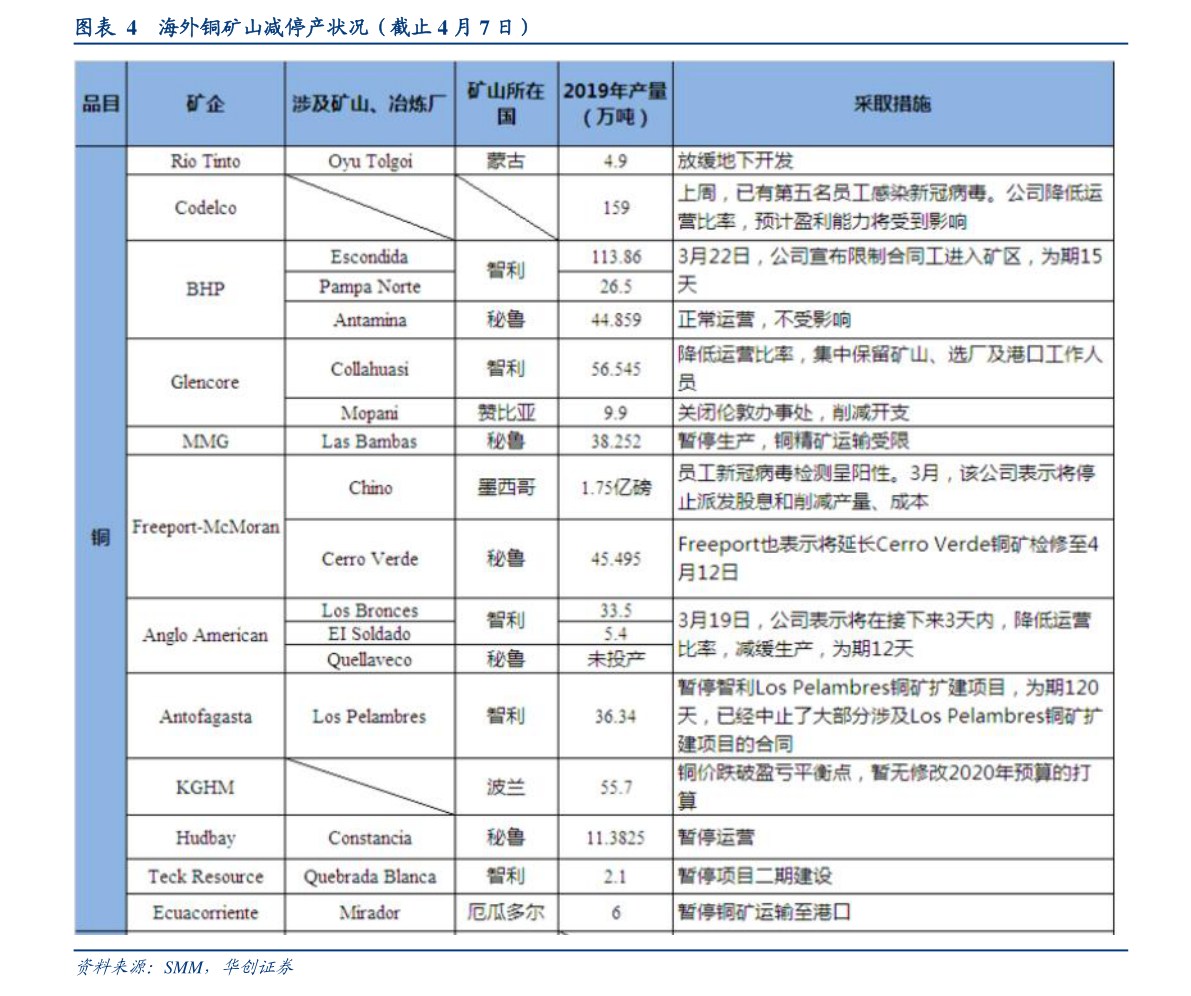Click the 33.5 production value
This screenshot has width=1191, height=996.
pyautogui.click(x=615, y=610)
